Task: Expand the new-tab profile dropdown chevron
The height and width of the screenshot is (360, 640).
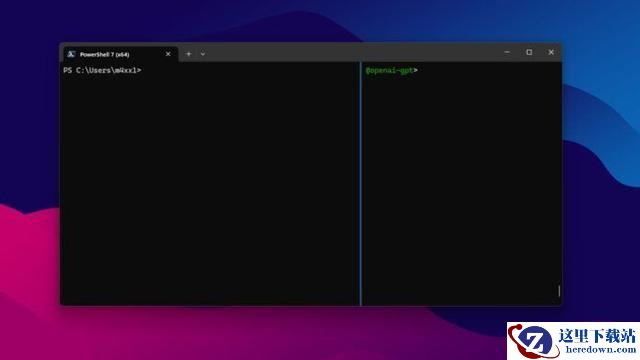Action: coord(203,54)
